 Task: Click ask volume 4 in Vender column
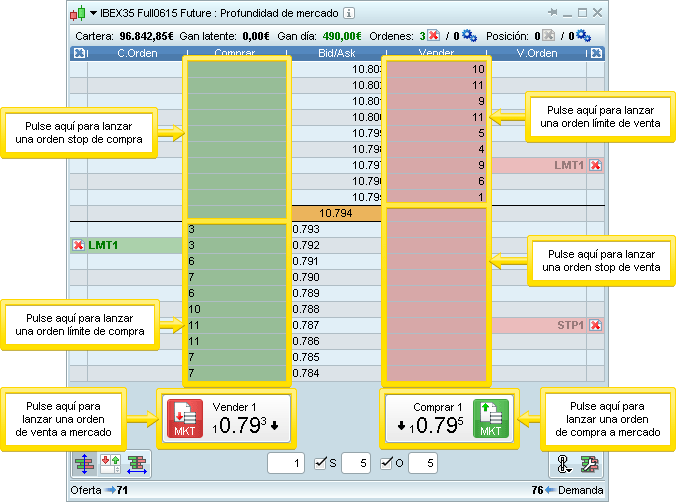pos(436,149)
